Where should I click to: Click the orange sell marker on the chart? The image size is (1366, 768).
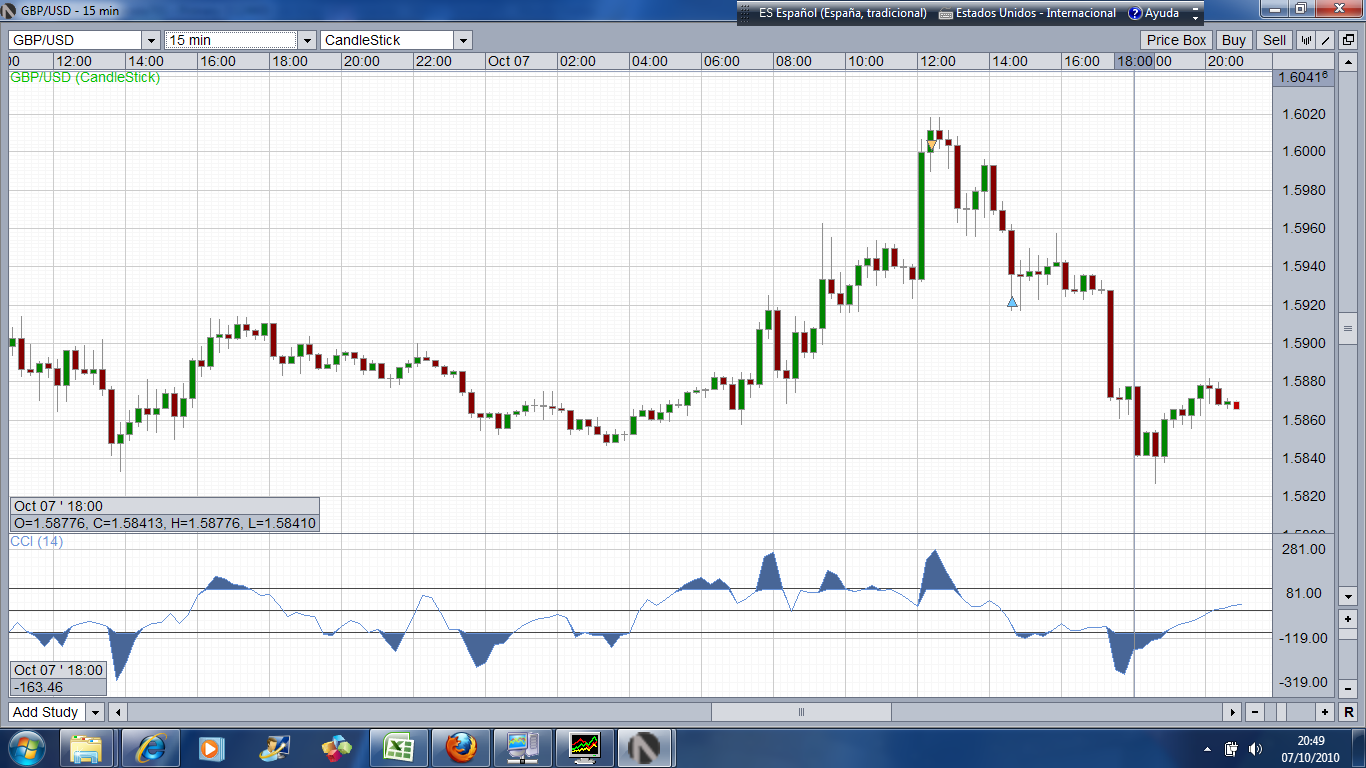tap(931, 146)
